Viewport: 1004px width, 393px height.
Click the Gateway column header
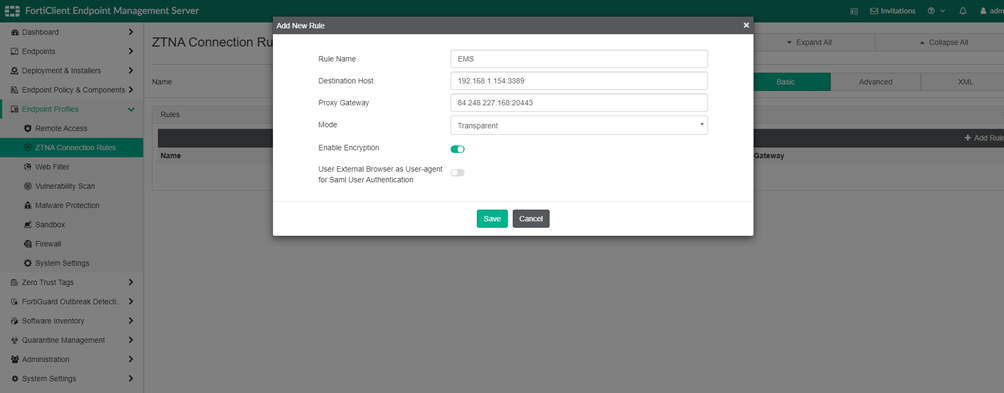pyautogui.click(x=769, y=156)
